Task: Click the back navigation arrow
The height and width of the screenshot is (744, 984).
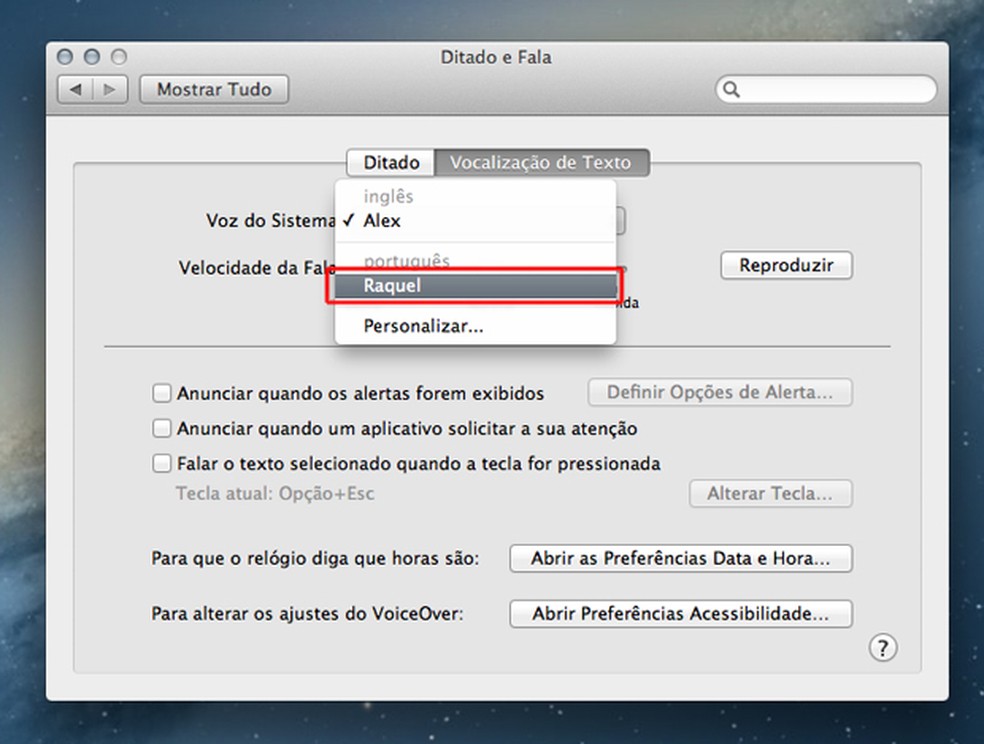Action: [x=78, y=89]
